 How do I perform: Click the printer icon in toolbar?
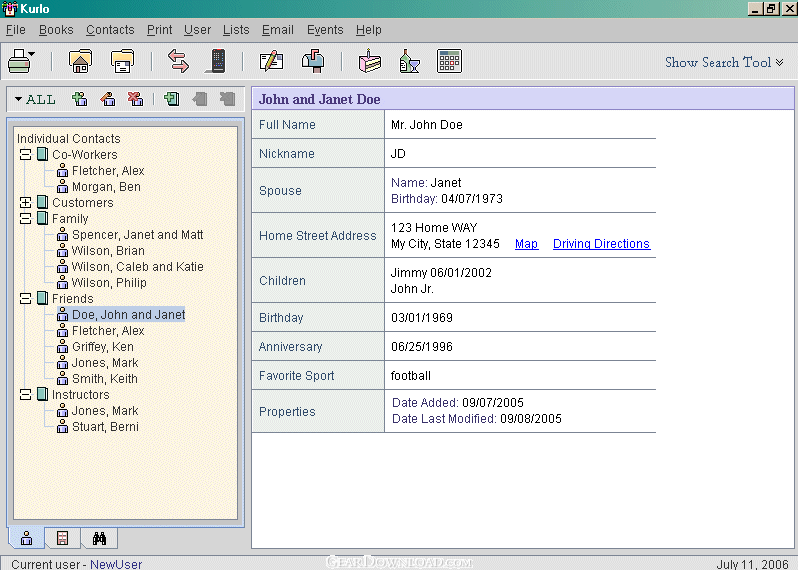click(x=18, y=62)
